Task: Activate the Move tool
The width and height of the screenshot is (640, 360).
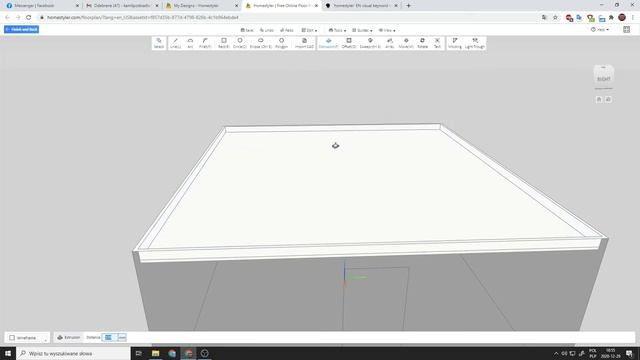Action: tap(406, 43)
